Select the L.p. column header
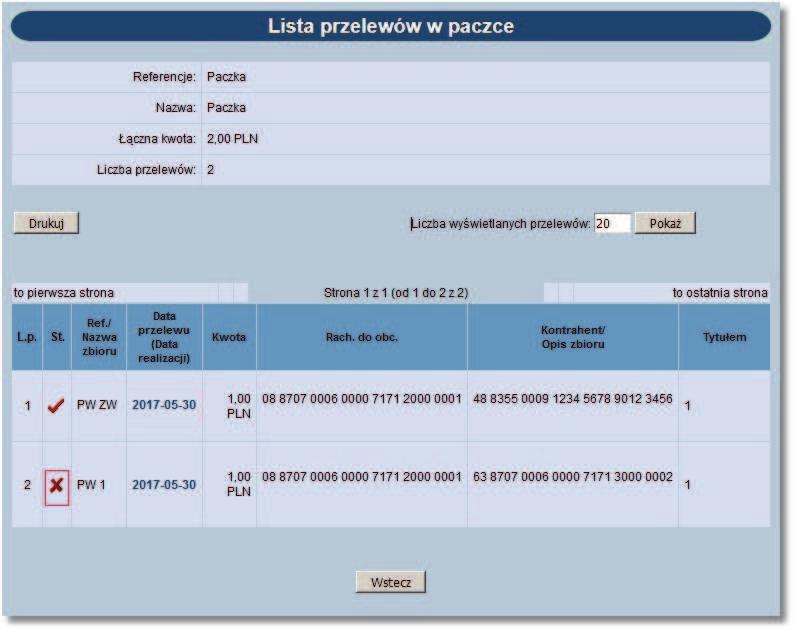794x630 pixels. pos(27,337)
